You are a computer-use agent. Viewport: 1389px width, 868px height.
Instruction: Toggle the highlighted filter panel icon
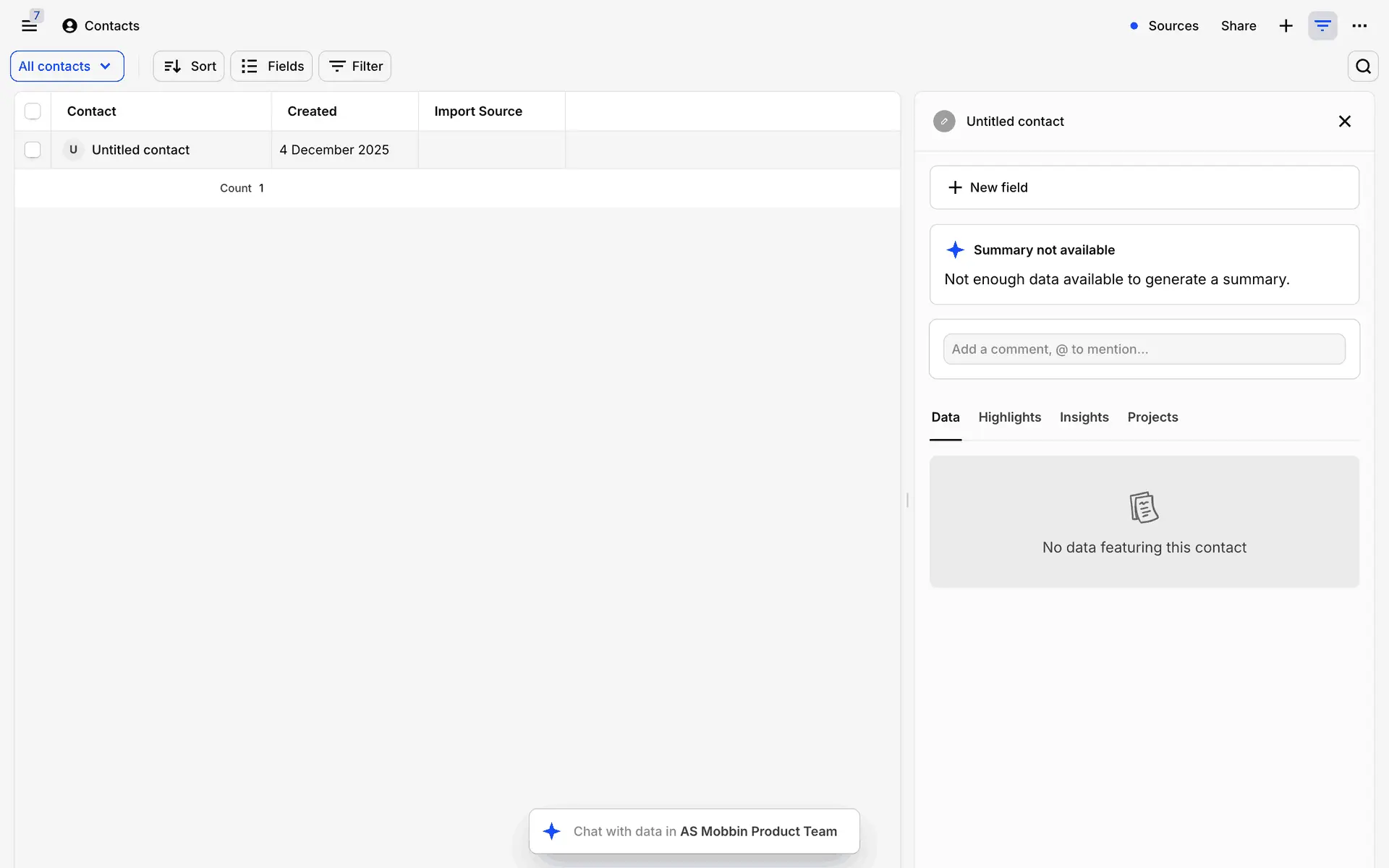click(1322, 26)
